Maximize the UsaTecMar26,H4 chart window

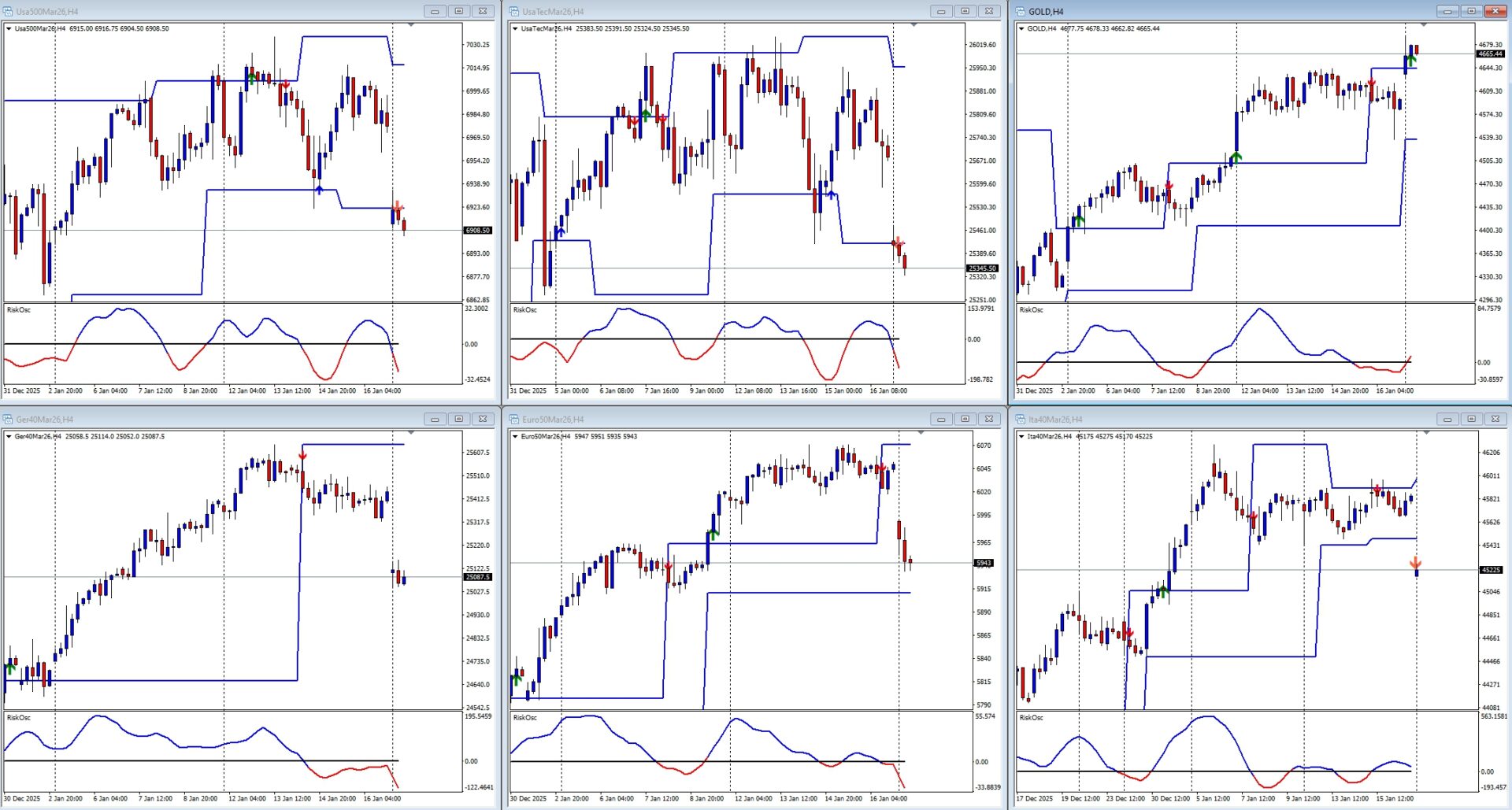click(965, 11)
